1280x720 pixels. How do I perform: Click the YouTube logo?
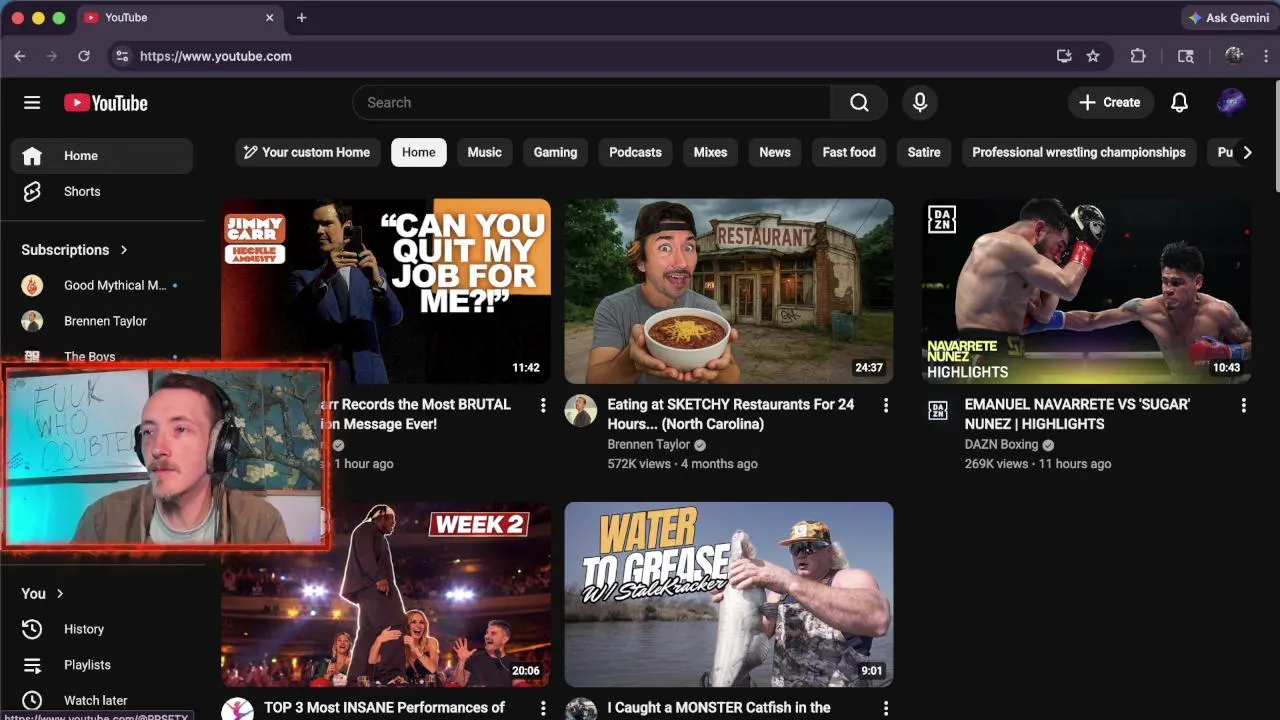[x=106, y=103]
